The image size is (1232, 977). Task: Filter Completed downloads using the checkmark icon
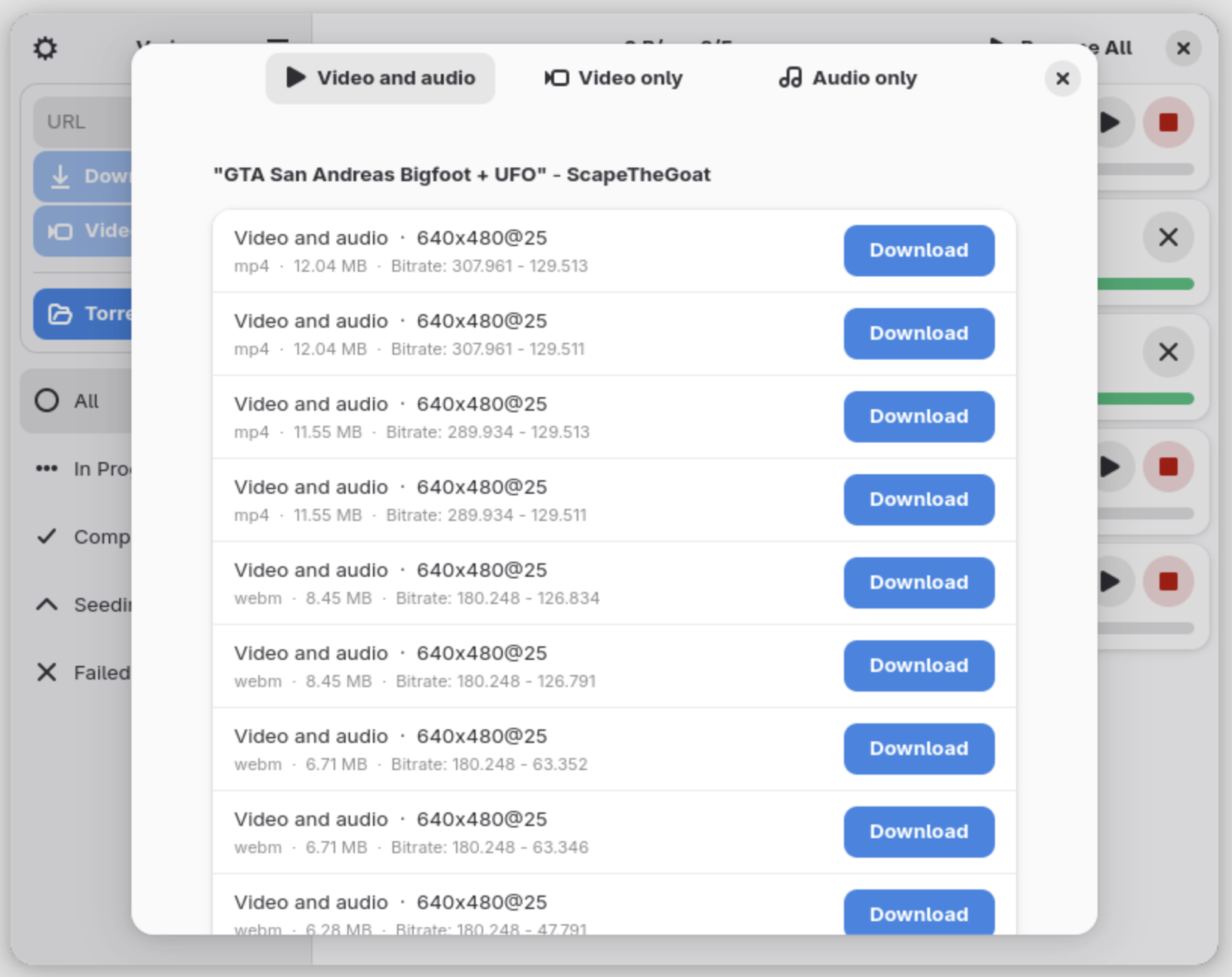47,537
